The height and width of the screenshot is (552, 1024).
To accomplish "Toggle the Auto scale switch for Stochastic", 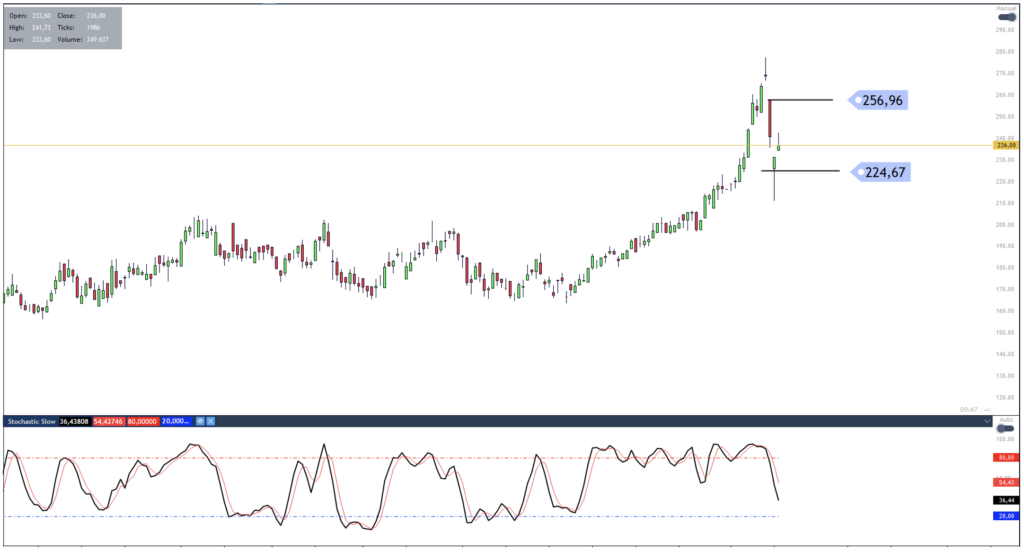I will point(1007,429).
